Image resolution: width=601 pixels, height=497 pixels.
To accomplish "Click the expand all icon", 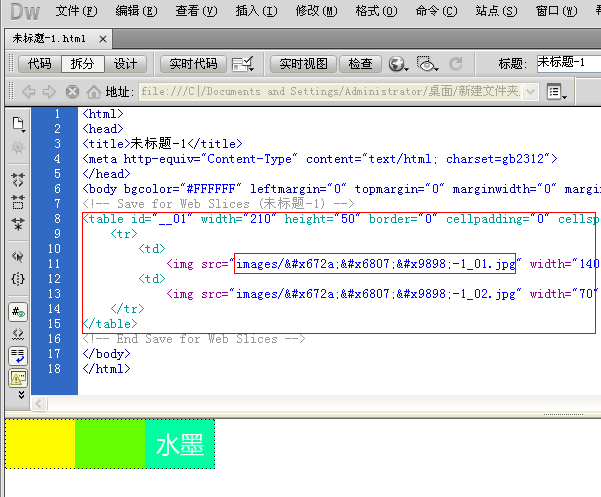I will click(x=18, y=224).
